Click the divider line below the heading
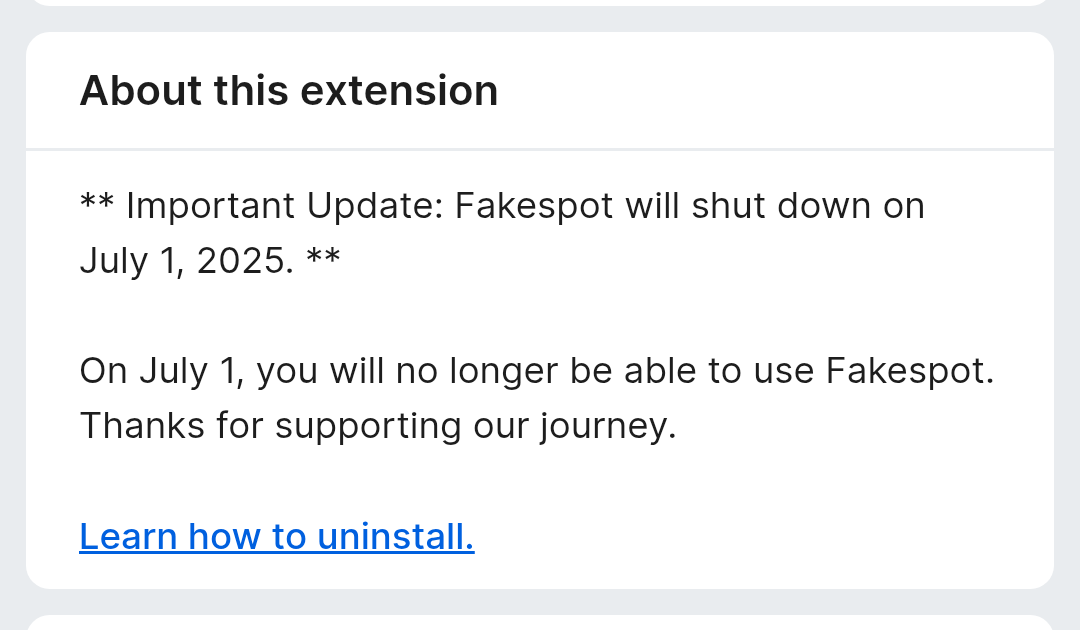This screenshot has width=1080, height=630. (540, 149)
